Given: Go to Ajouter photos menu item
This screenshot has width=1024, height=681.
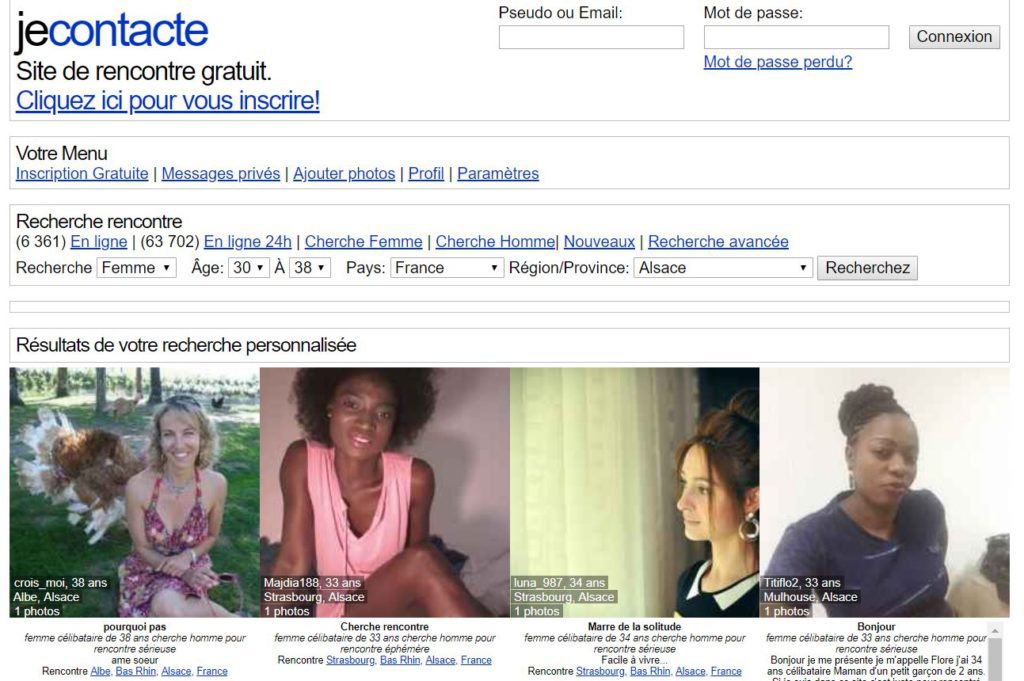Looking at the screenshot, I should coord(344,174).
